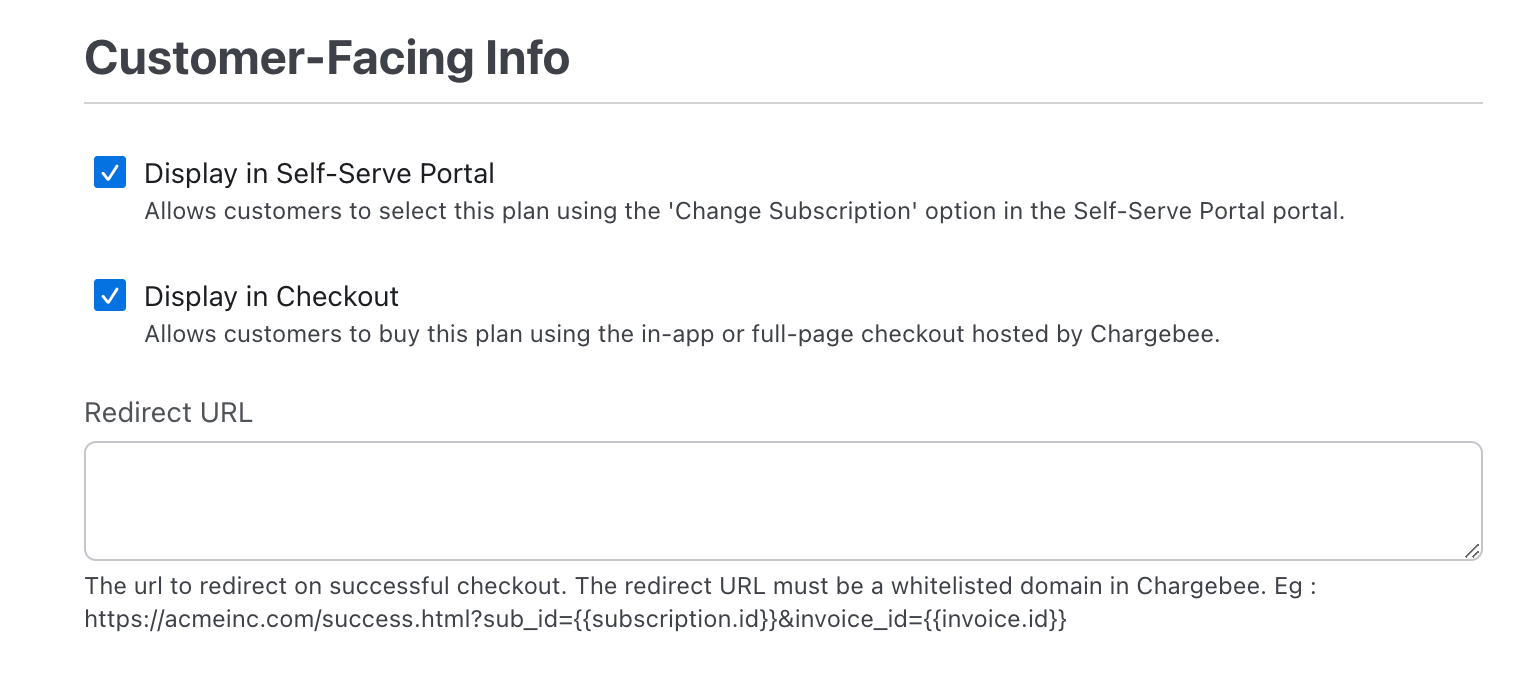Click the "Allows customers to select this plan" description
The height and width of the screenshot is (688, 1528).
pos(744,212)
